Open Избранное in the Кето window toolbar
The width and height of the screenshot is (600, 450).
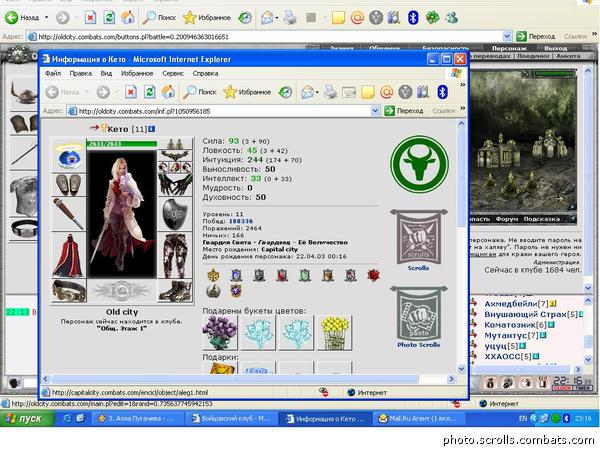(x=247, y=92)
